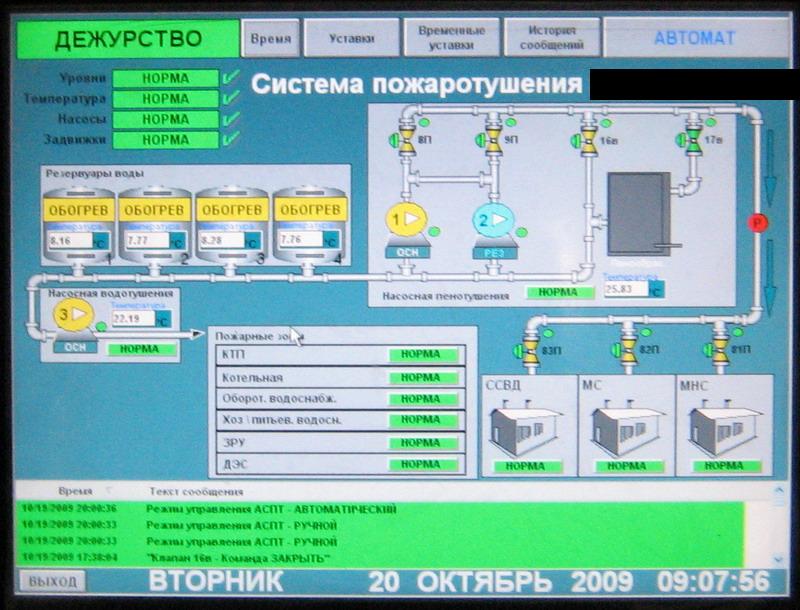Select valve 8П icon
Image resolution: width=800 pixels, height=610 pixels.
[407, 140]
